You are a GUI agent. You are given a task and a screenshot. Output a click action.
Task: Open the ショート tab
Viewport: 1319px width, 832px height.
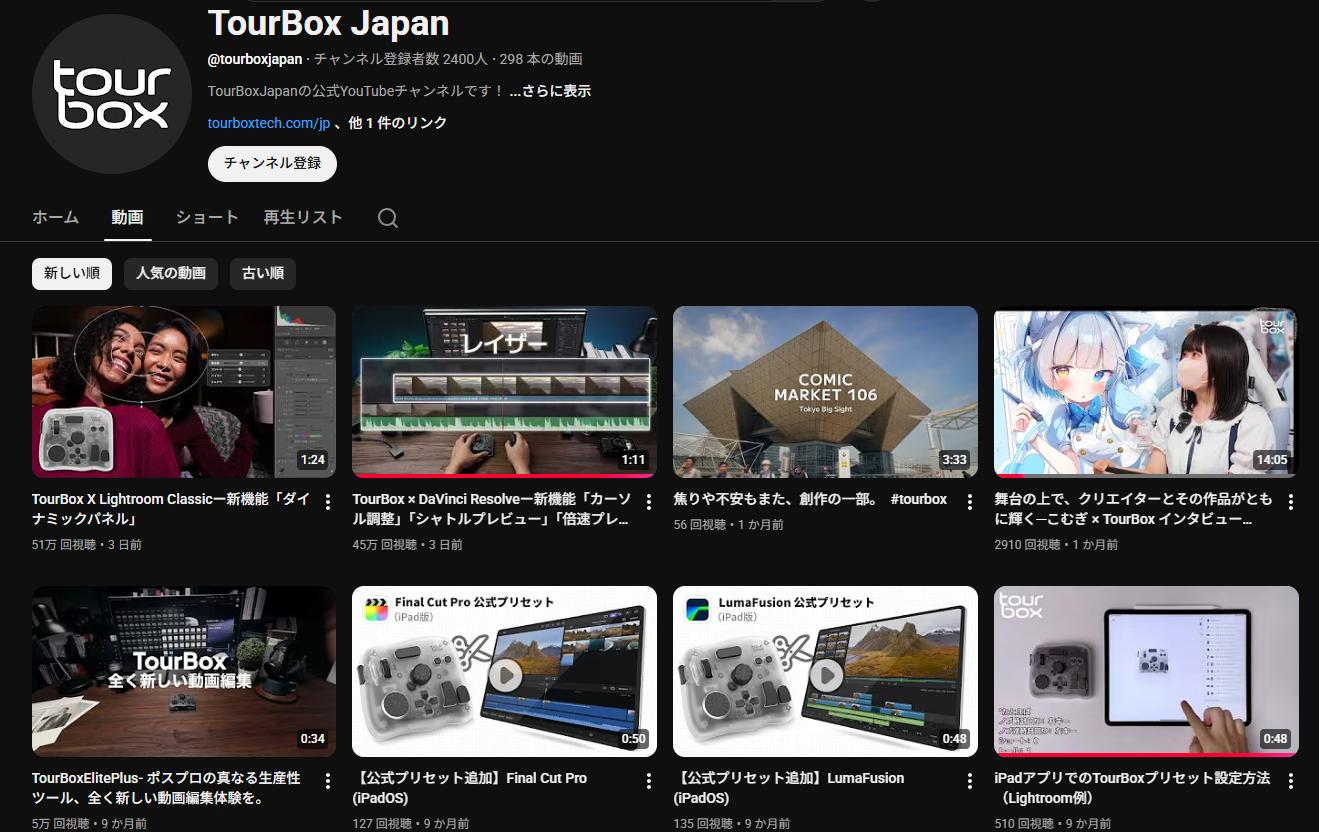pos(206,217)
